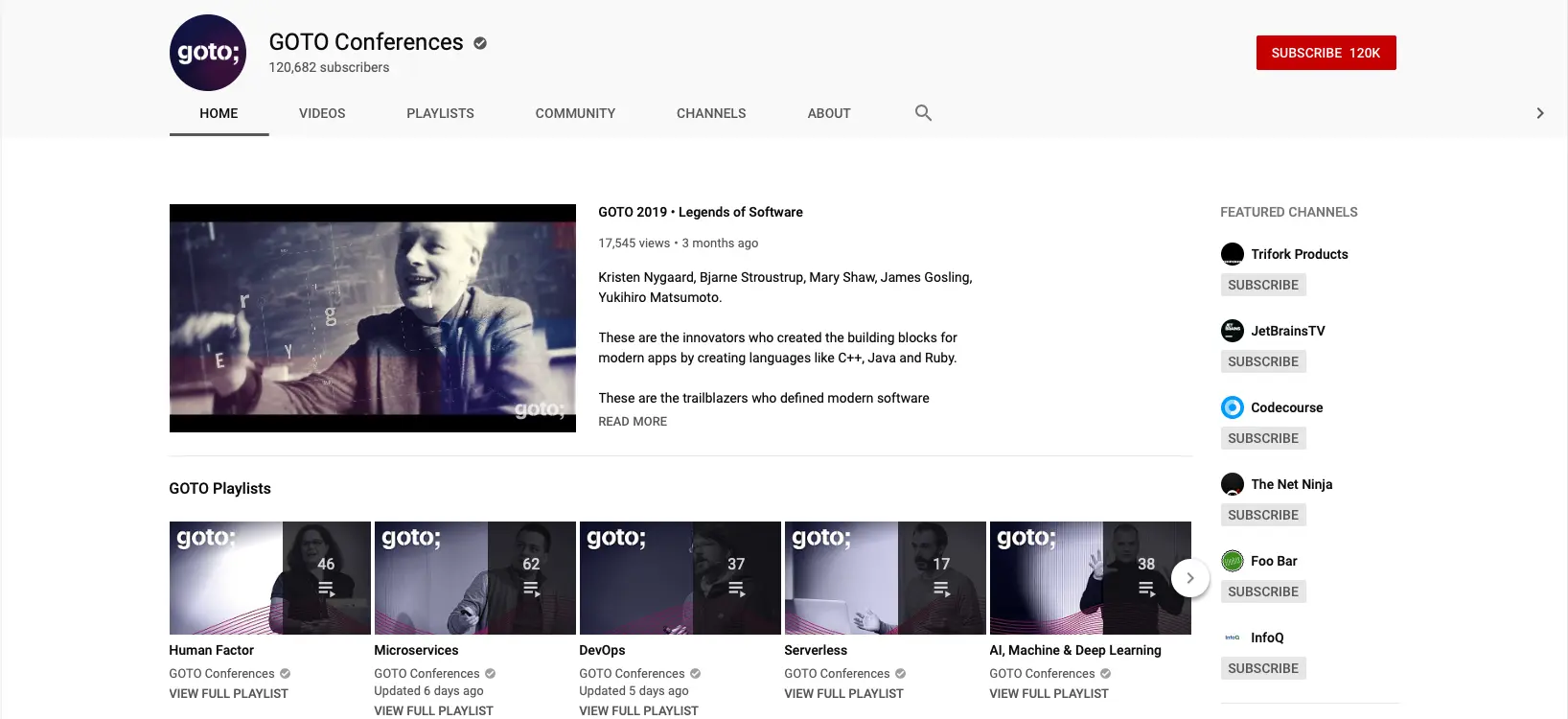Subscribe to the JetBrainsTV channel
This screenshot has width=1568, height=719.
tap(1263, 361)
